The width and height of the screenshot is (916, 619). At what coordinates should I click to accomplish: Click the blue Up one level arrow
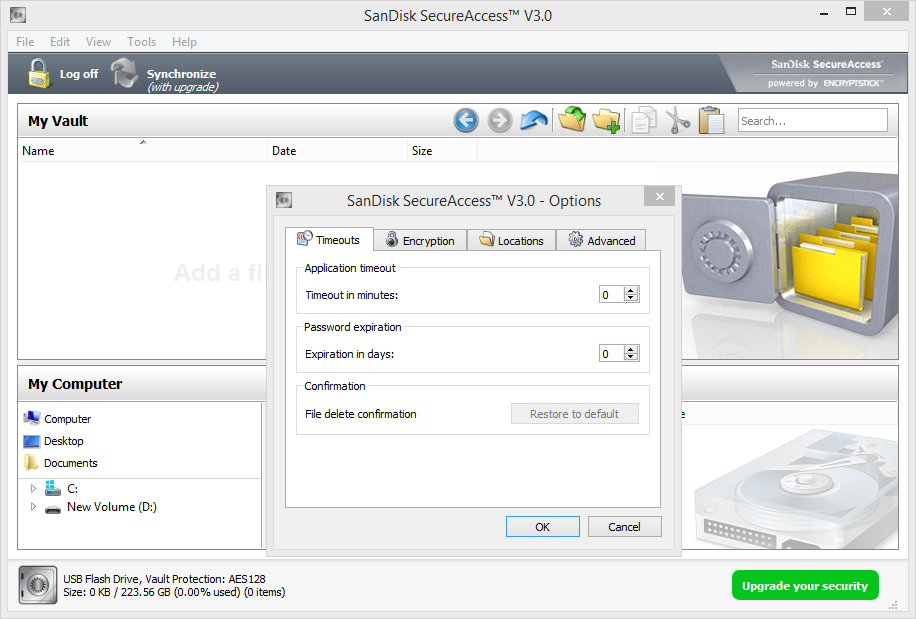click(x=534, y=120)
